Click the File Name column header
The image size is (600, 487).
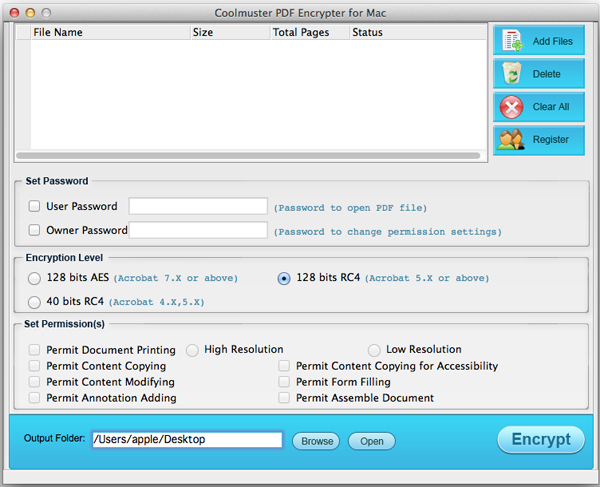point(110,33)
